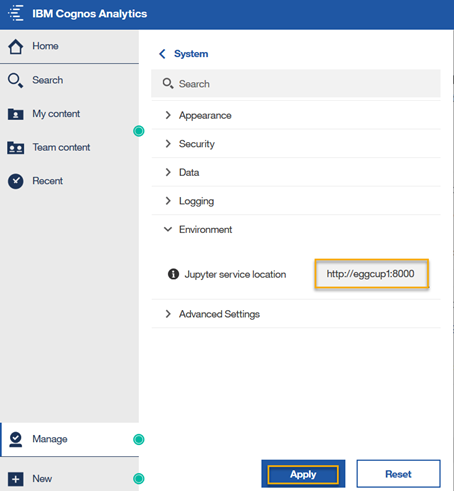Open the IBM Cognos hamburger menu icon
This screenshot has height=491, width=454.
pos(16,14)
